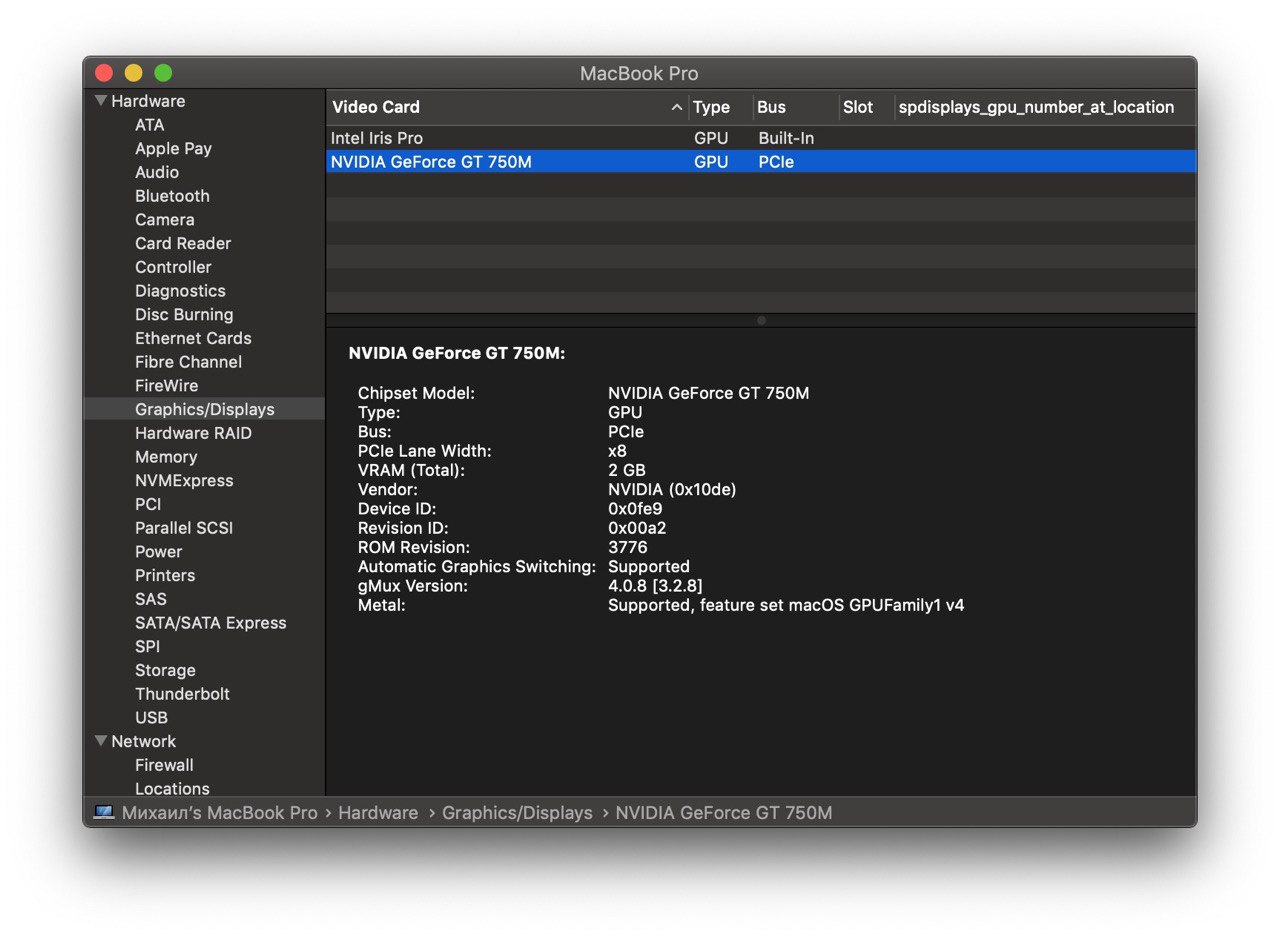Select Fibre Channel entry

pyautogui.click(x=188, y=362)
